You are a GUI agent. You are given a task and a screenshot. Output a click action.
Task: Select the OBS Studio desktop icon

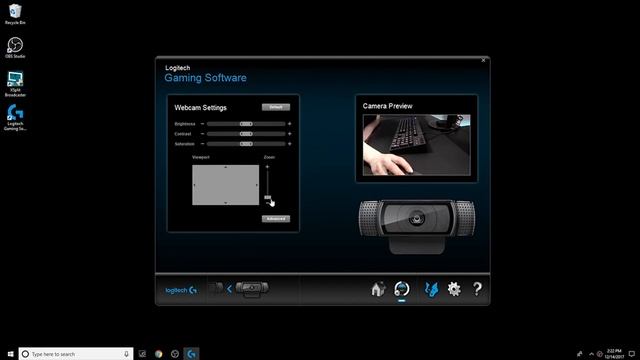[15, 47]
